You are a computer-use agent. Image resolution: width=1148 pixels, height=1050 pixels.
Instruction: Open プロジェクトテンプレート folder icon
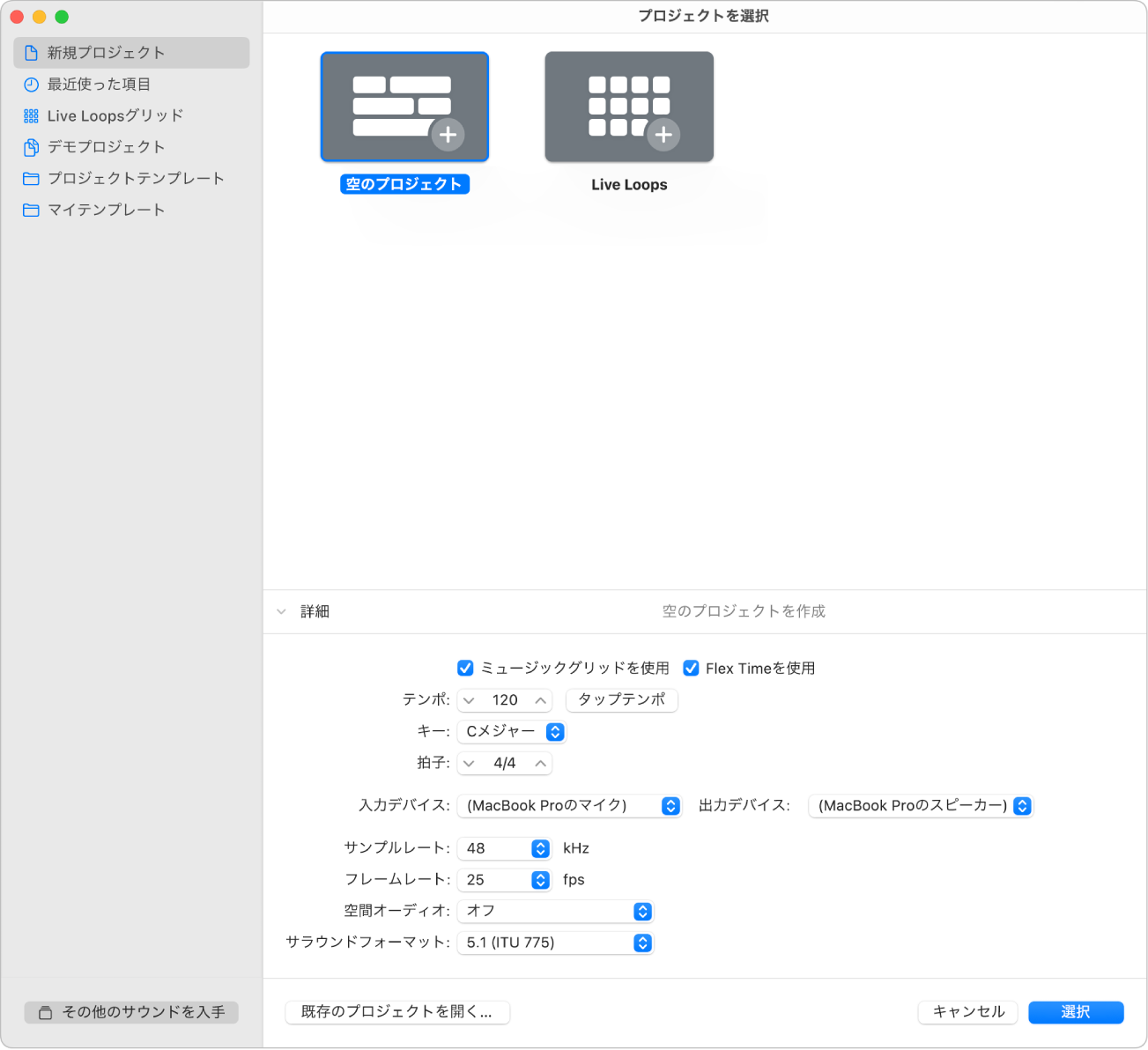31,178
